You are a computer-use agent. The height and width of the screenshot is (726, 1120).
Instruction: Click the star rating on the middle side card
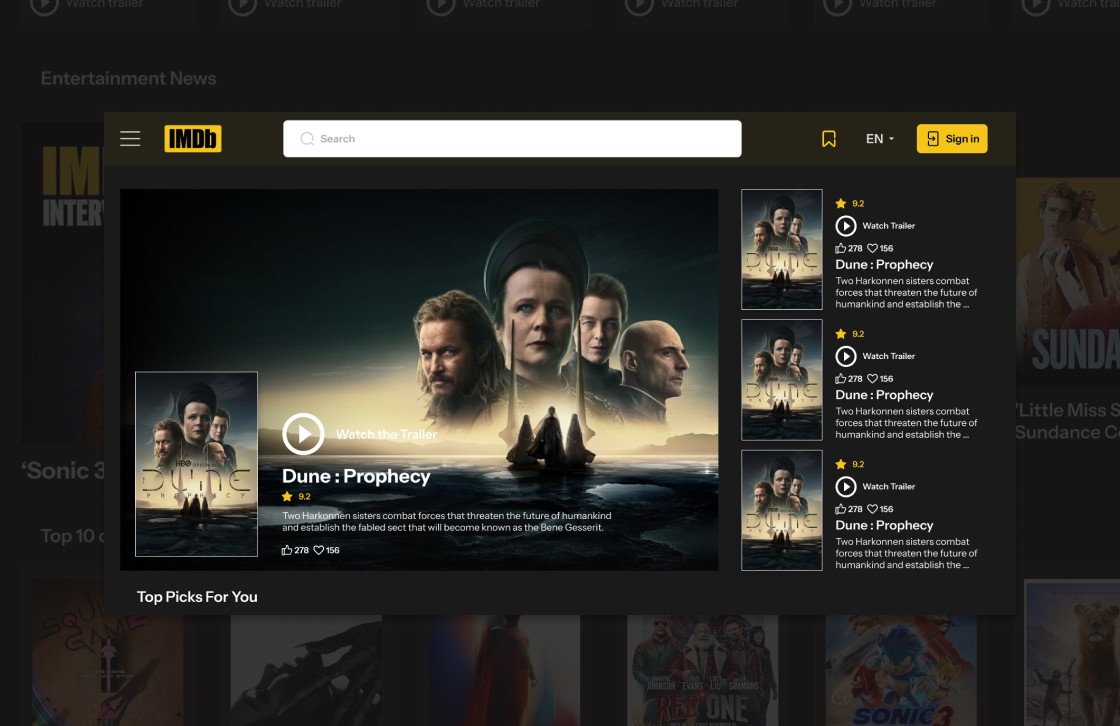(850, 334)
